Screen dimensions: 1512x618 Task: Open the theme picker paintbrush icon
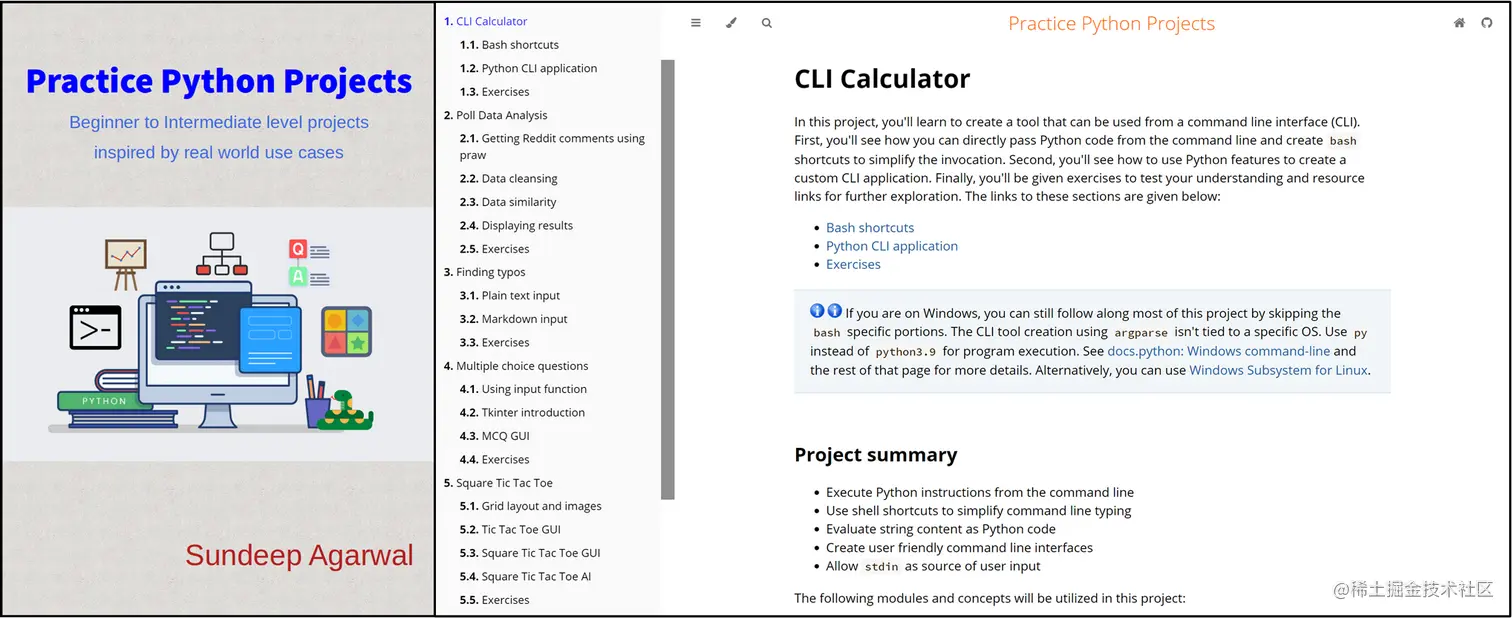[x=731, y=23]
